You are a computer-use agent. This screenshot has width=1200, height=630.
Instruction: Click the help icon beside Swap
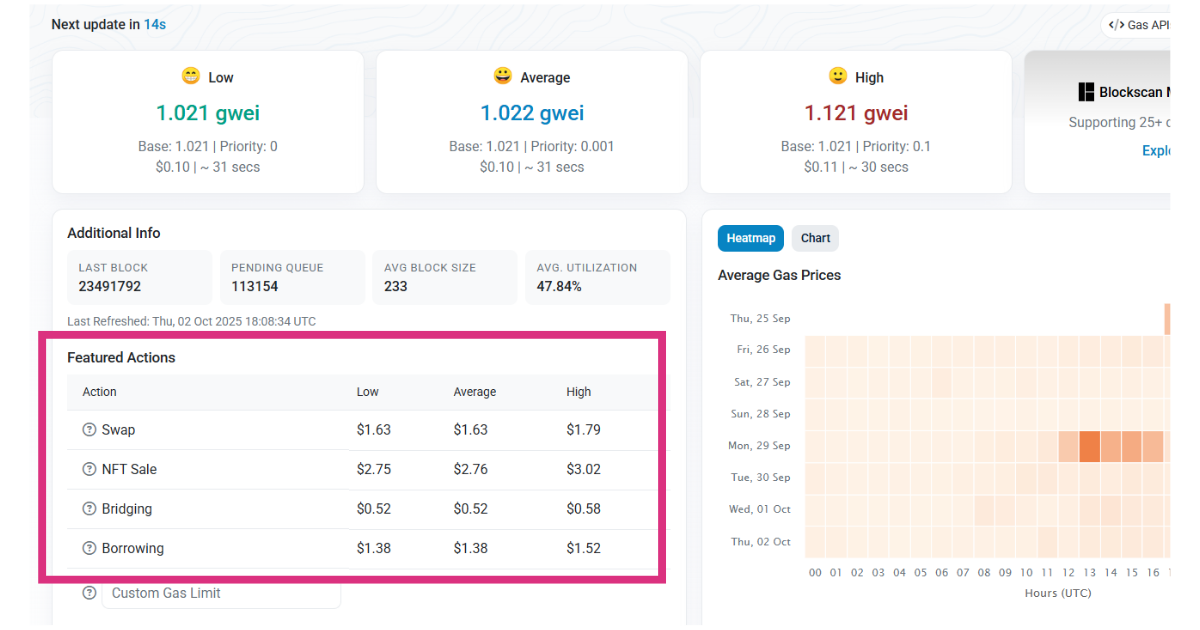point(89,430)
